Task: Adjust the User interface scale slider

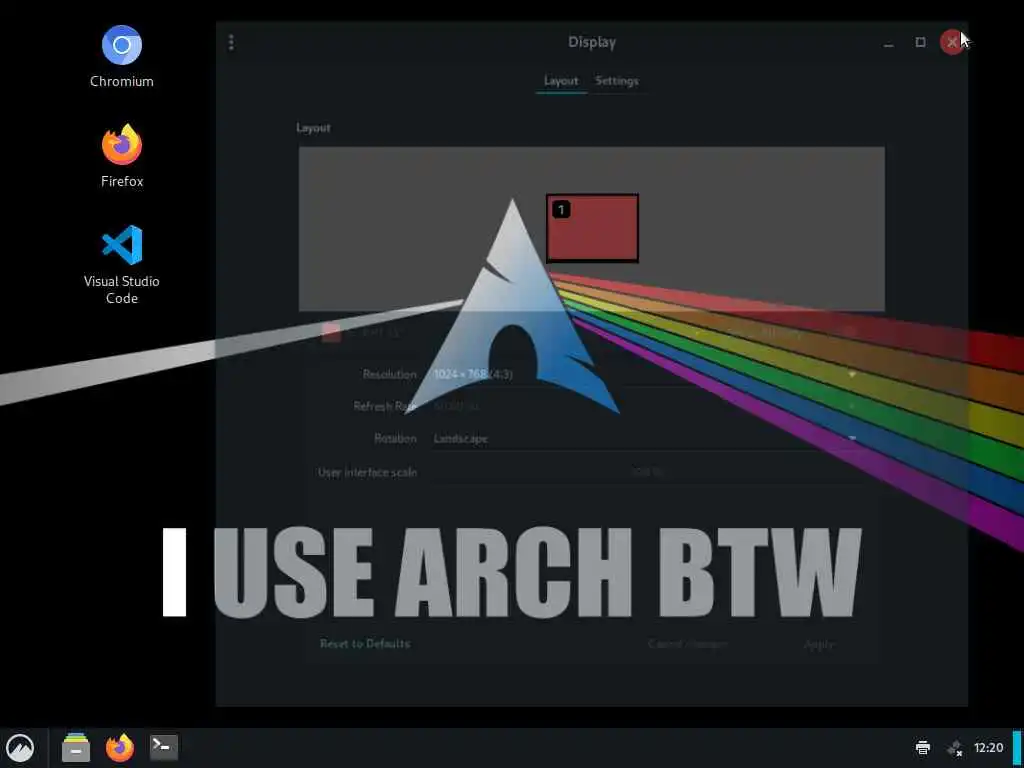Action: 645,472
